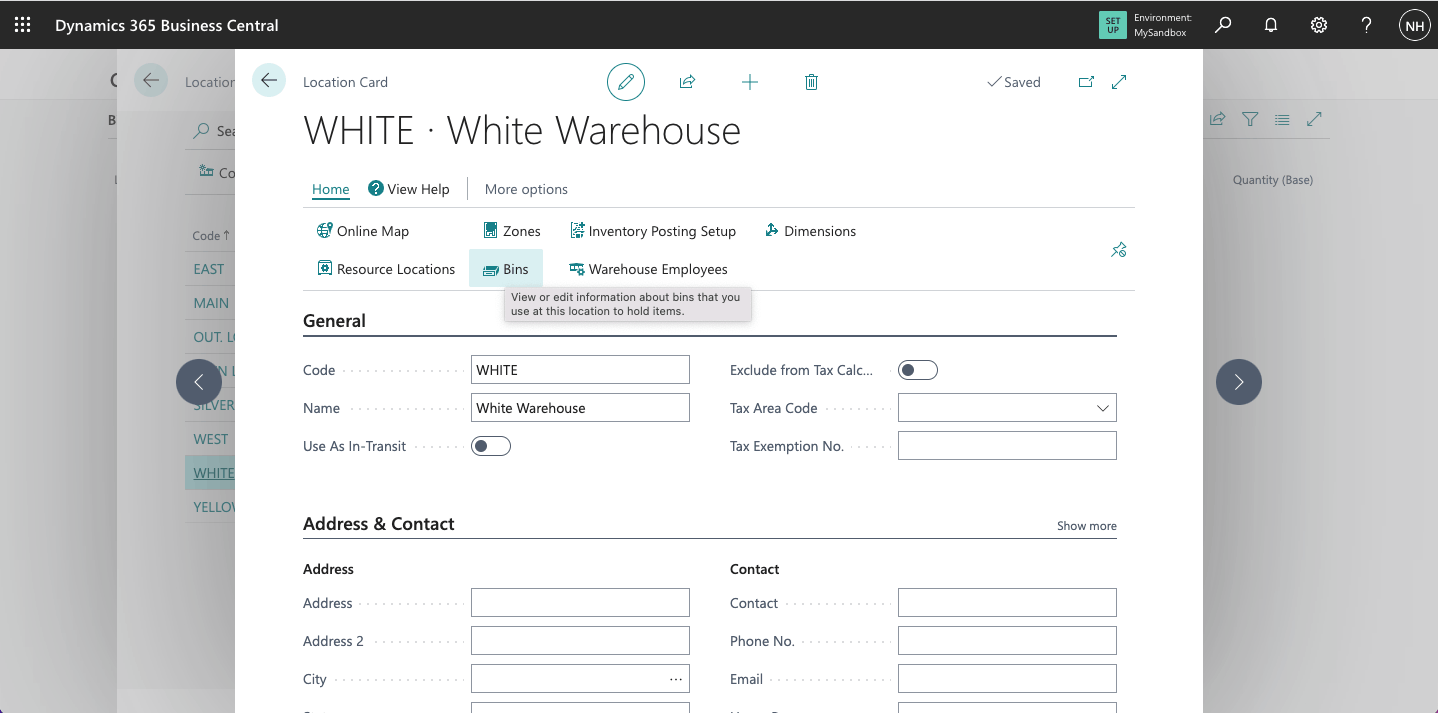Click into the Name input field
Viewport: 1438px width, 713px height.
click(x=580, y=408)
